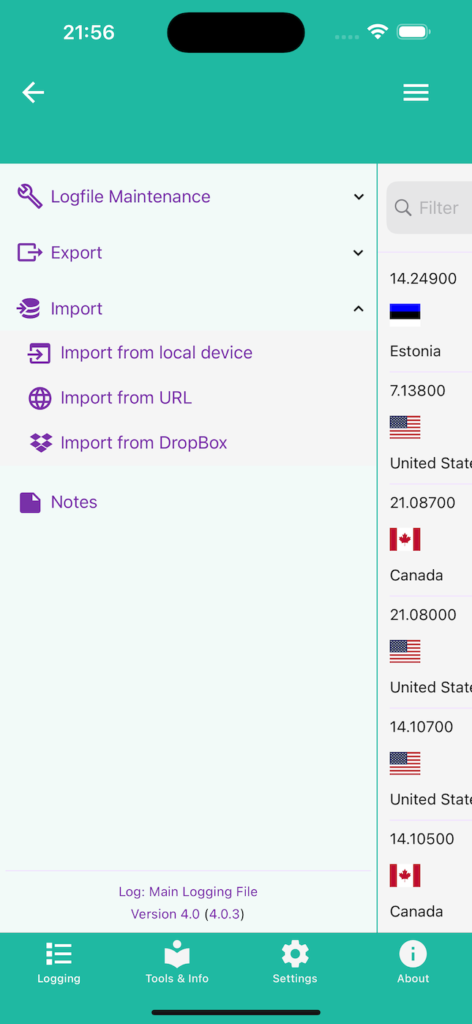Go to the Settings tab
Image resolution: width=472 pixels, height=1024 pixels.
[295, 963]
